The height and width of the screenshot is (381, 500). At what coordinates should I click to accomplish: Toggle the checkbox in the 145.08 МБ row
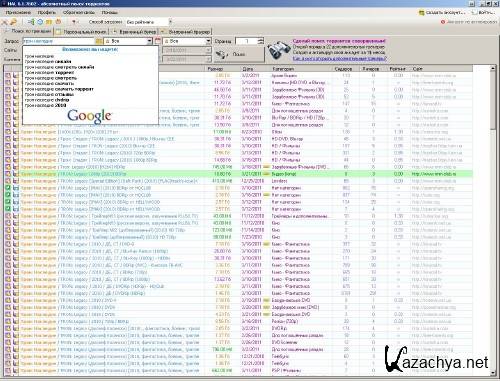8,167
